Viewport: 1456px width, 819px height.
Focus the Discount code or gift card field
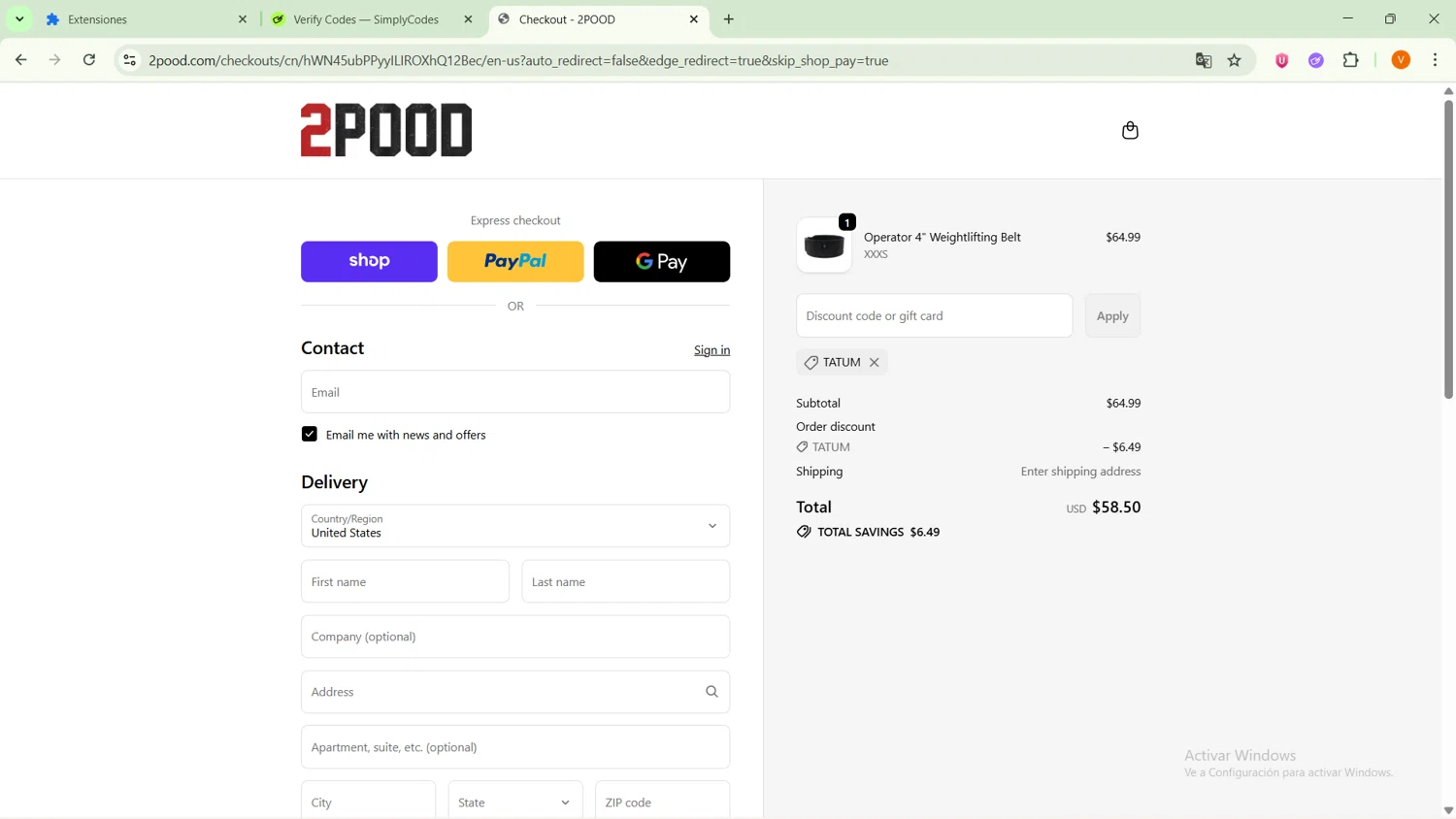[934, 316]
